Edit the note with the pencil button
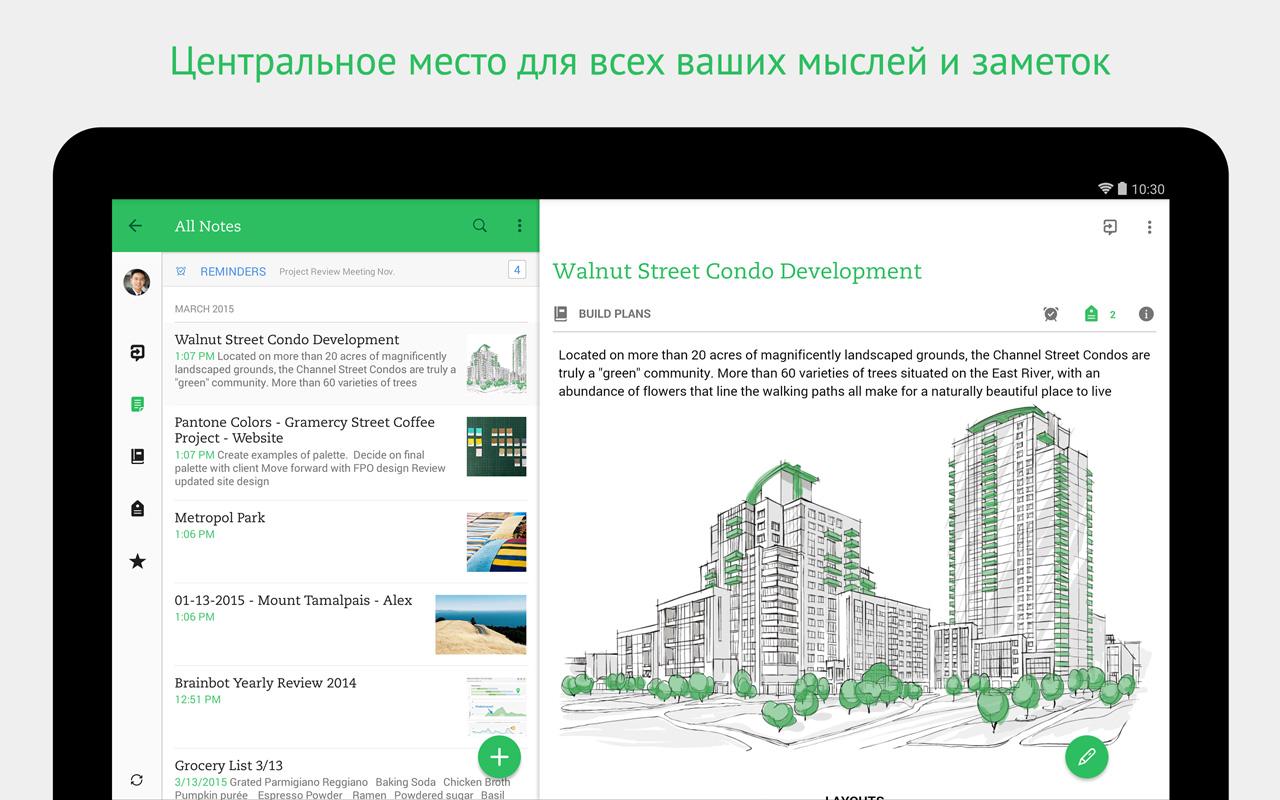Image resolution: width=1280 pixels, height=800 pixels. coord(1086,757)
